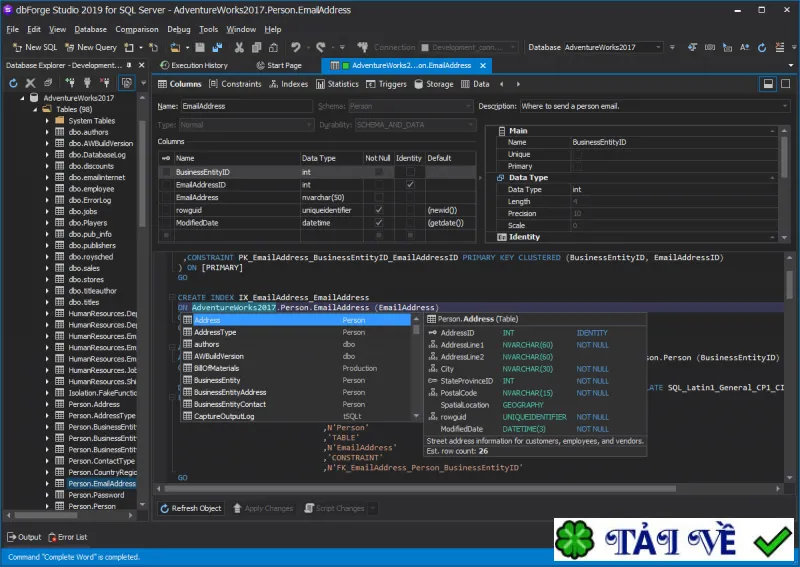
Task: Click the Cut scissors toolbar icon
Action: [239, 47]
